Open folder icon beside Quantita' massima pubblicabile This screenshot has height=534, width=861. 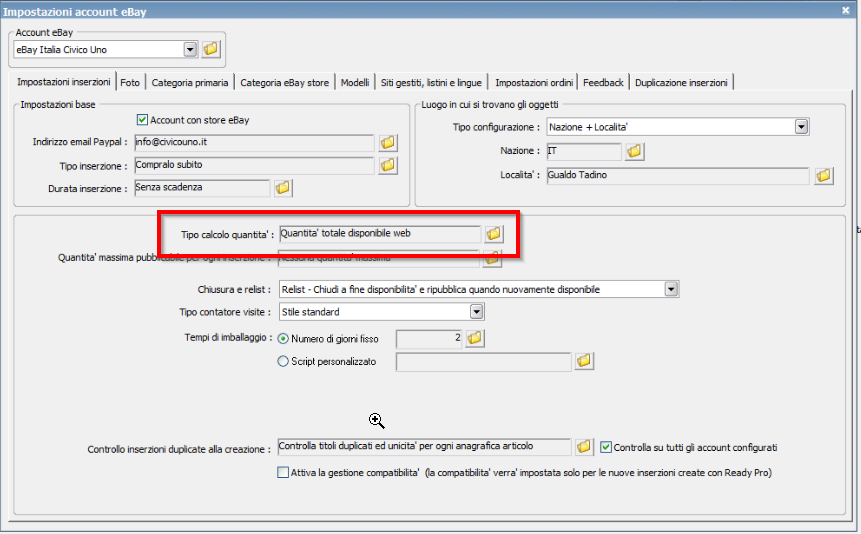492,258
